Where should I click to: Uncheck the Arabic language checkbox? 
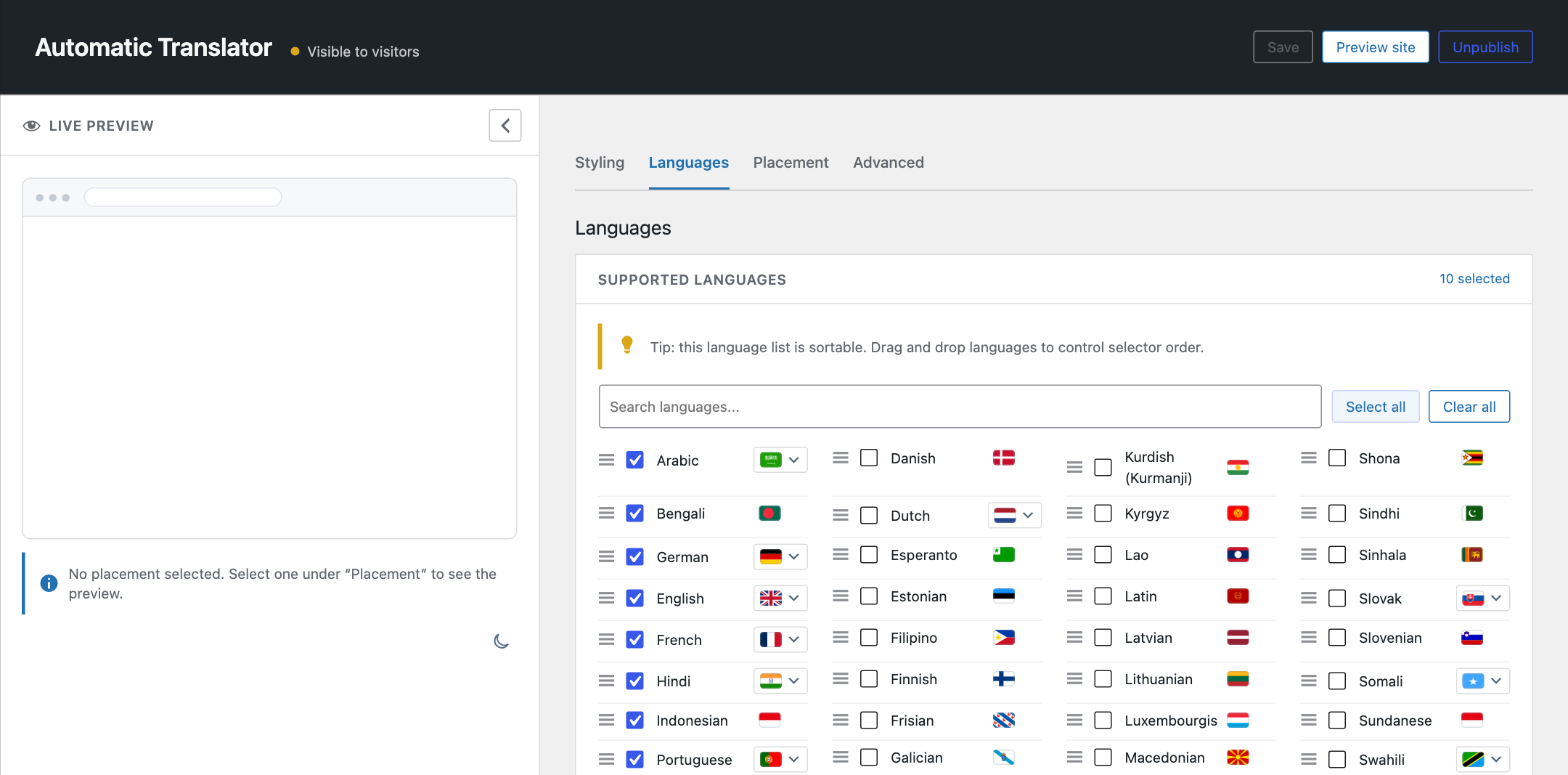point(635,460)
